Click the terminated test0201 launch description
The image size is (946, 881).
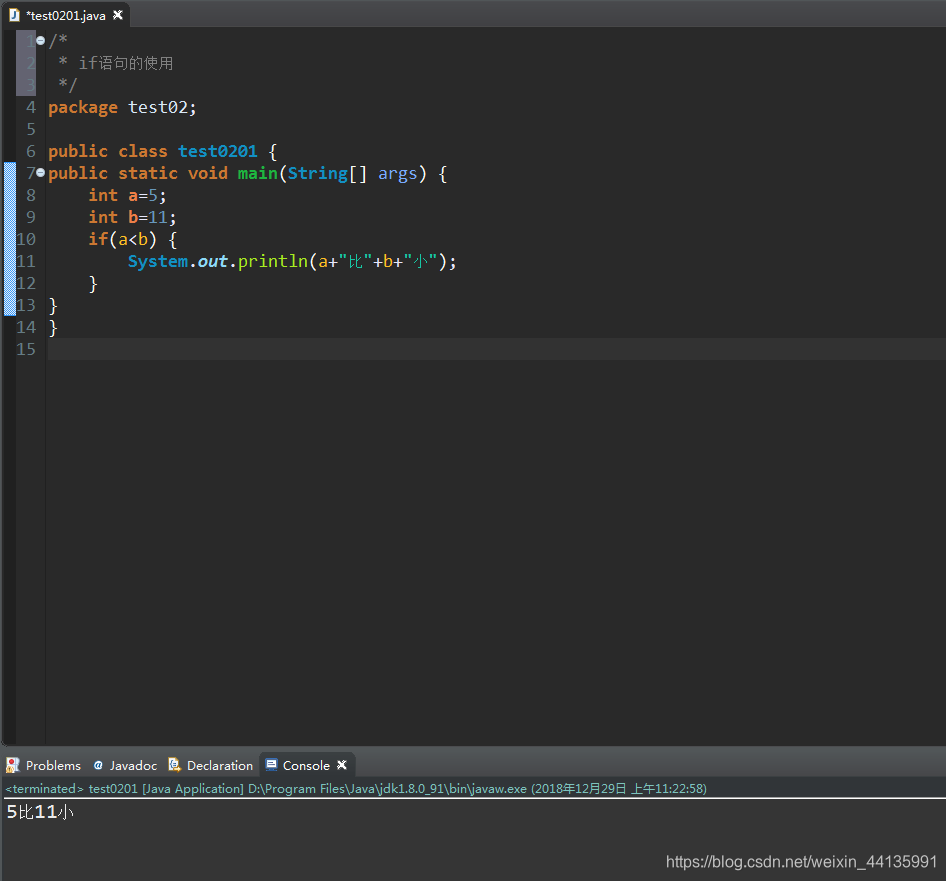click(356, 789)
